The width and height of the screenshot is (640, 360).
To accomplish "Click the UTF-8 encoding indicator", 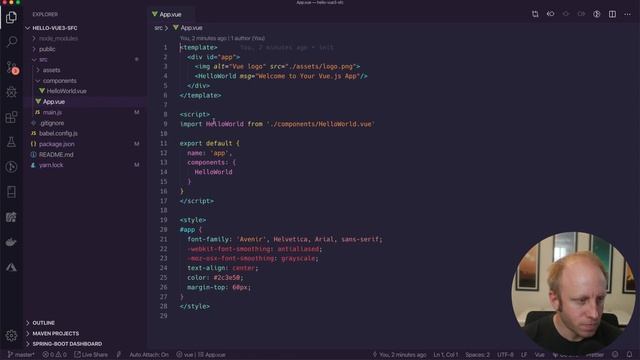I will coord(505,355).
